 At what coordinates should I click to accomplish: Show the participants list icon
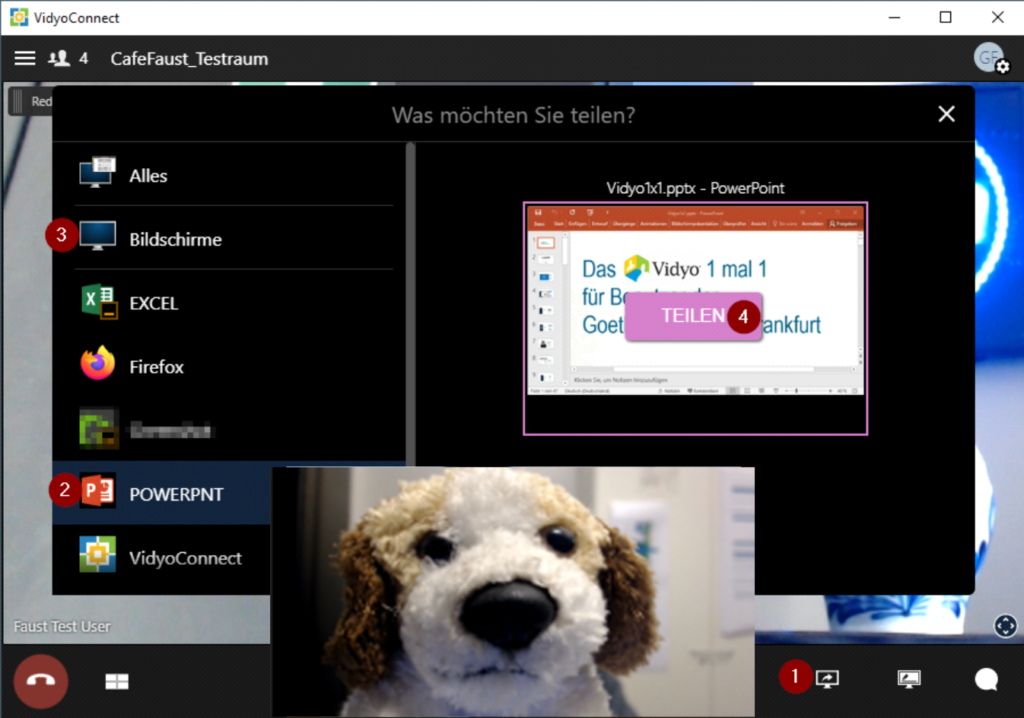tap(59, 58)
